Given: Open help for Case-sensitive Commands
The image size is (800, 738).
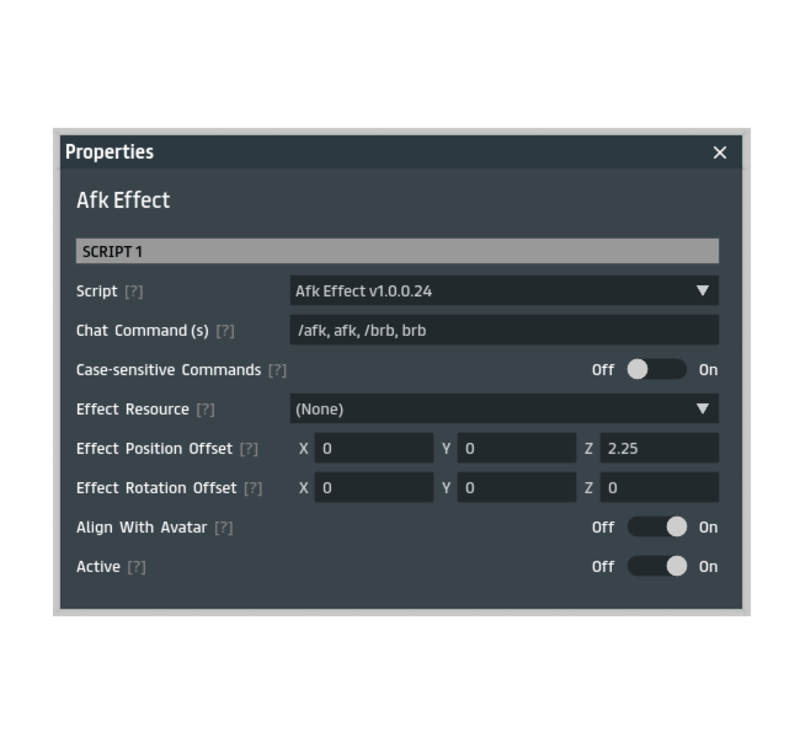Looking at the screenshot, I should 277,370.
